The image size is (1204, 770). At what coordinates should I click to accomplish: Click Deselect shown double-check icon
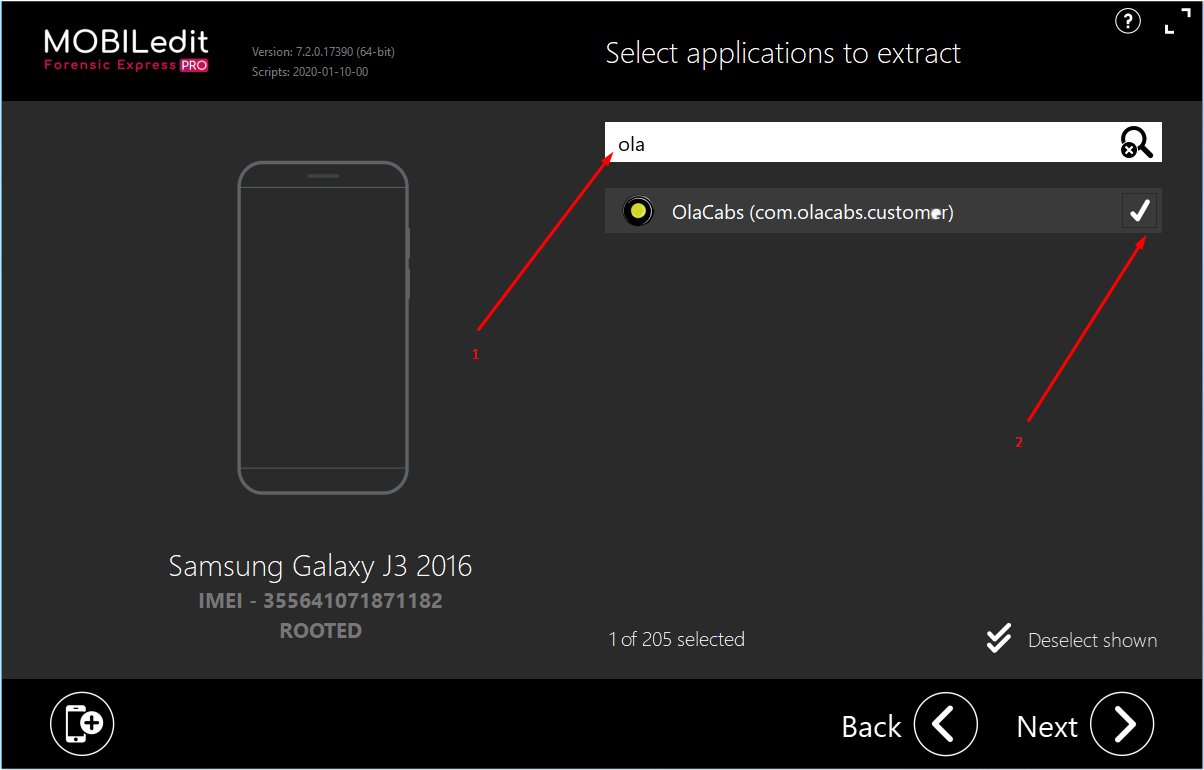click(x=998, y=639)
